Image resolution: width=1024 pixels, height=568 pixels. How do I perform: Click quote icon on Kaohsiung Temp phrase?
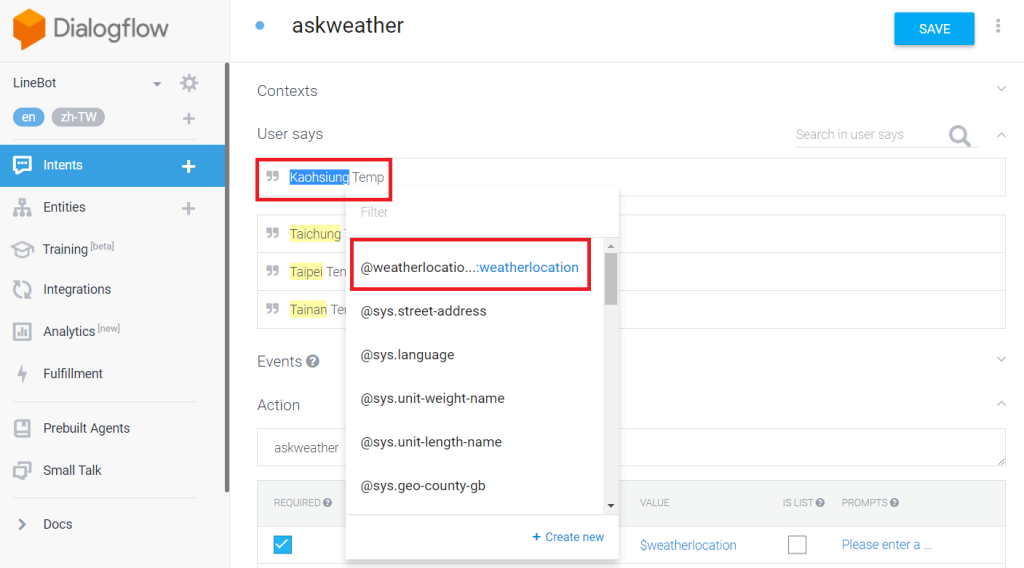(x=273, y=176)
